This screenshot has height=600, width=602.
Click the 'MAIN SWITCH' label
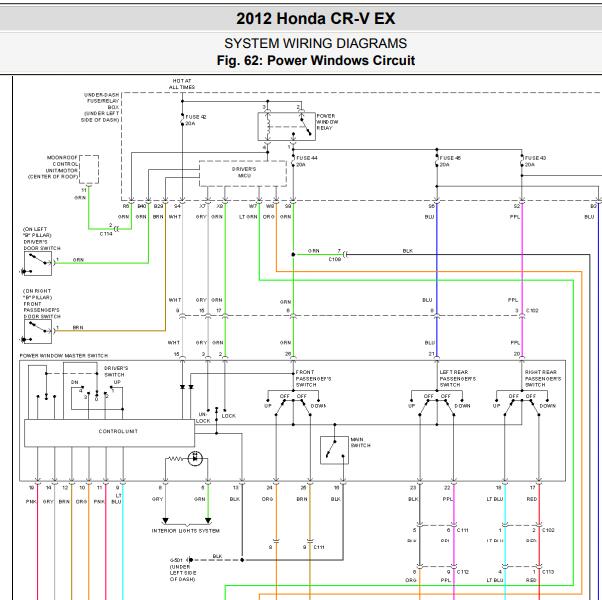360,442
